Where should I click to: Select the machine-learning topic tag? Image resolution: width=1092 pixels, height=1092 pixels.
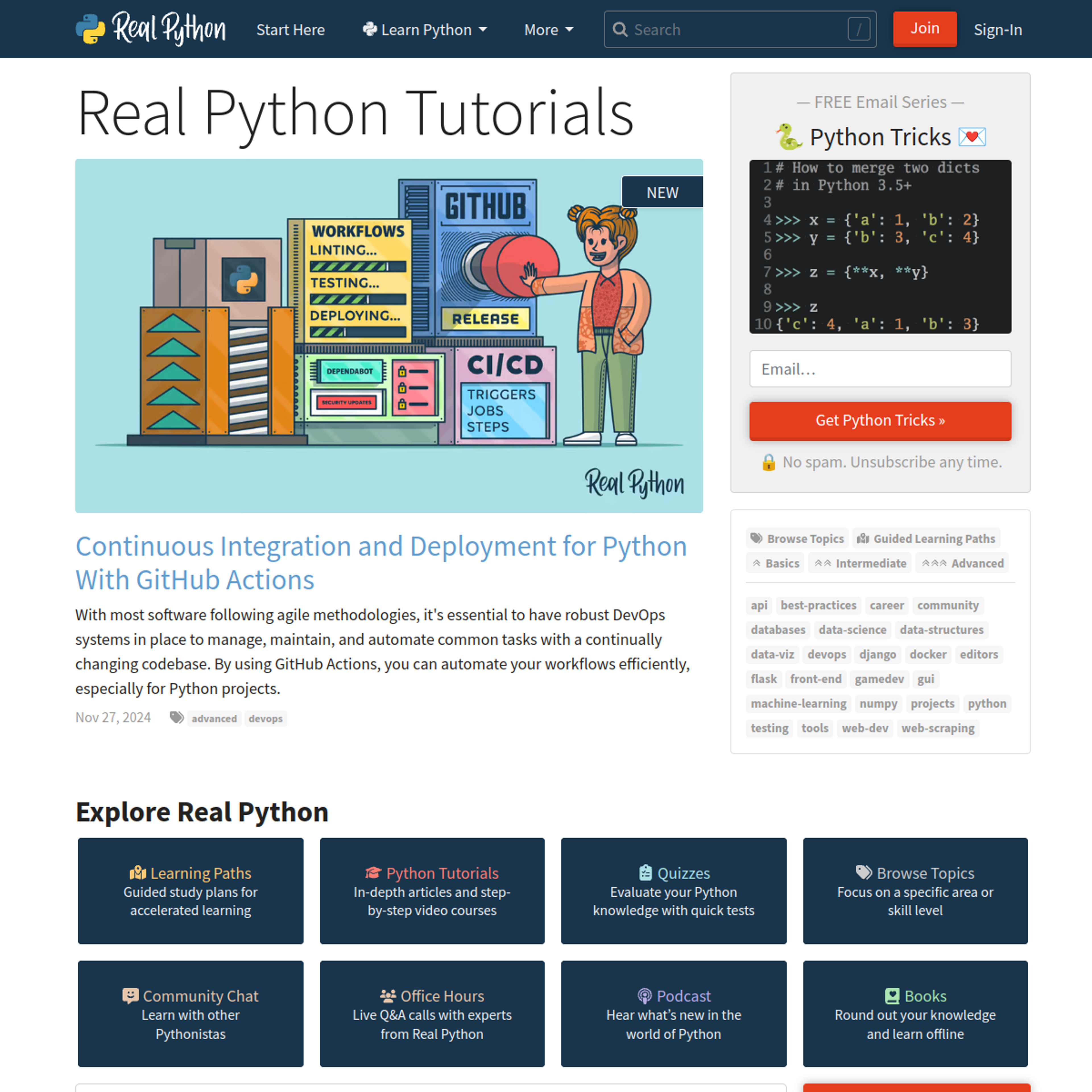[x=799, y=703]
